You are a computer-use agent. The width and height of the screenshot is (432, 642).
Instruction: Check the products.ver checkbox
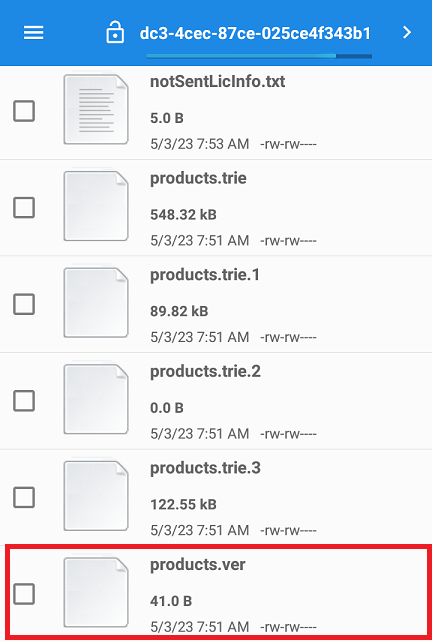tap(24, 594)
